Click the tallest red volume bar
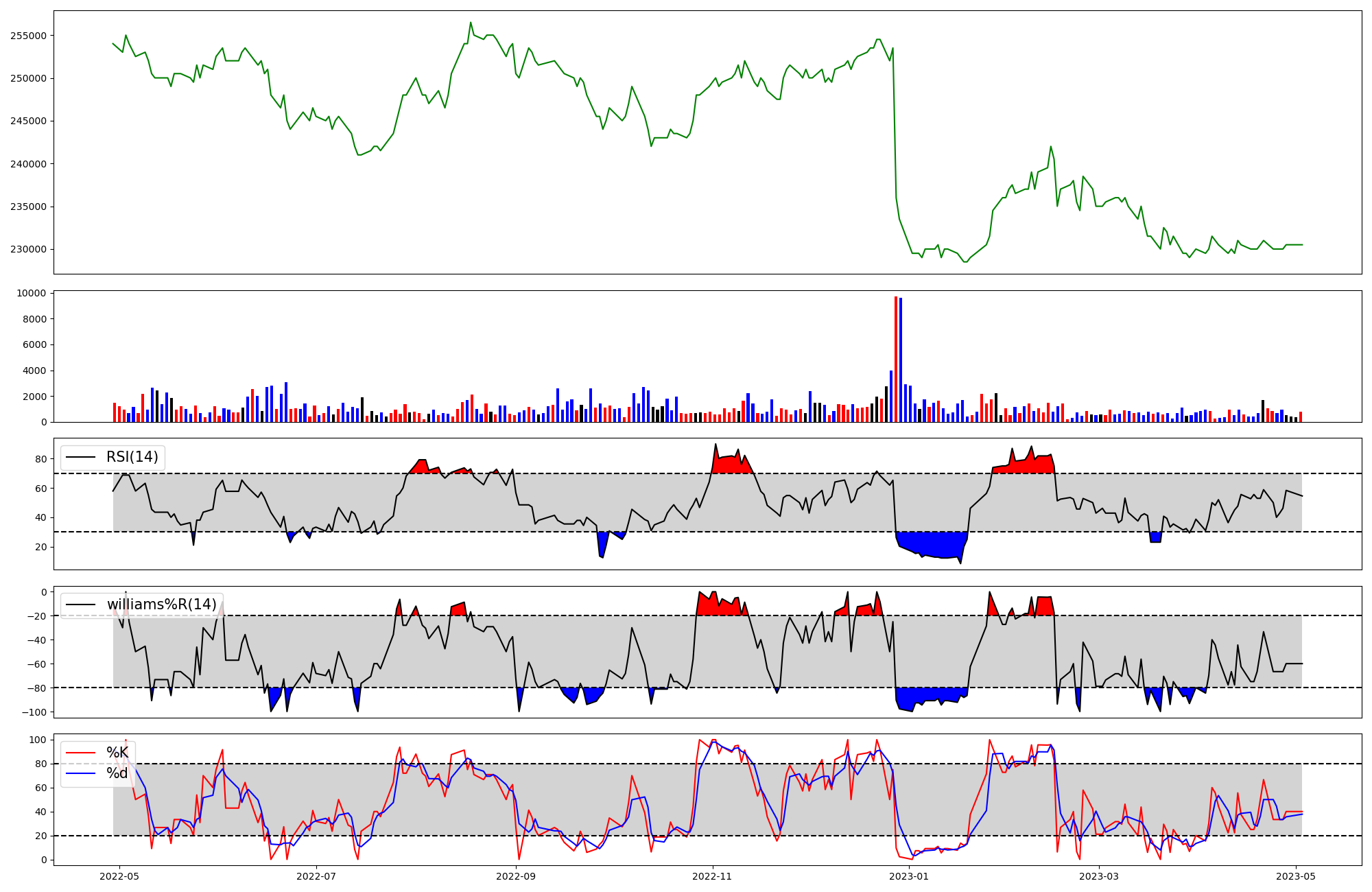The width and height of the screenshot is (1372, 892). 896,360
